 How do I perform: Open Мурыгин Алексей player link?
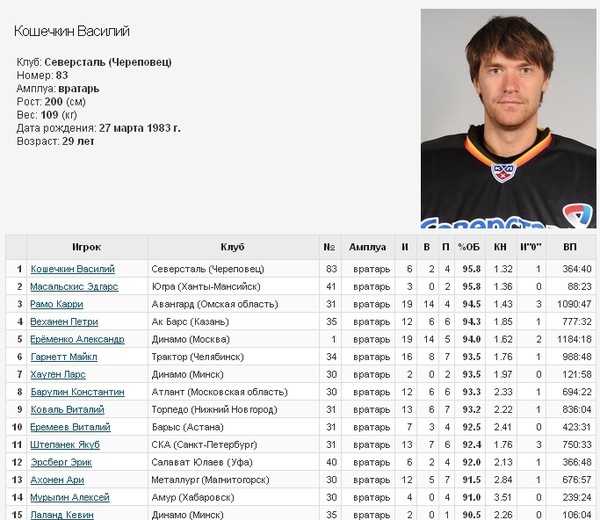coord(70,497)
